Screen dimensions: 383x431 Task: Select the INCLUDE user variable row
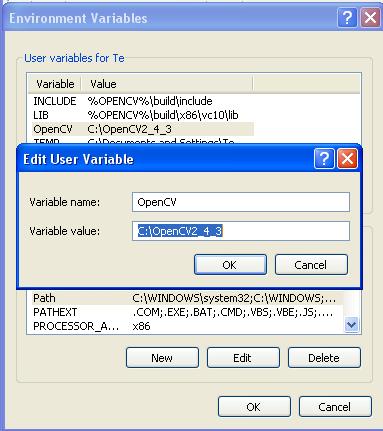pos(143,101)
